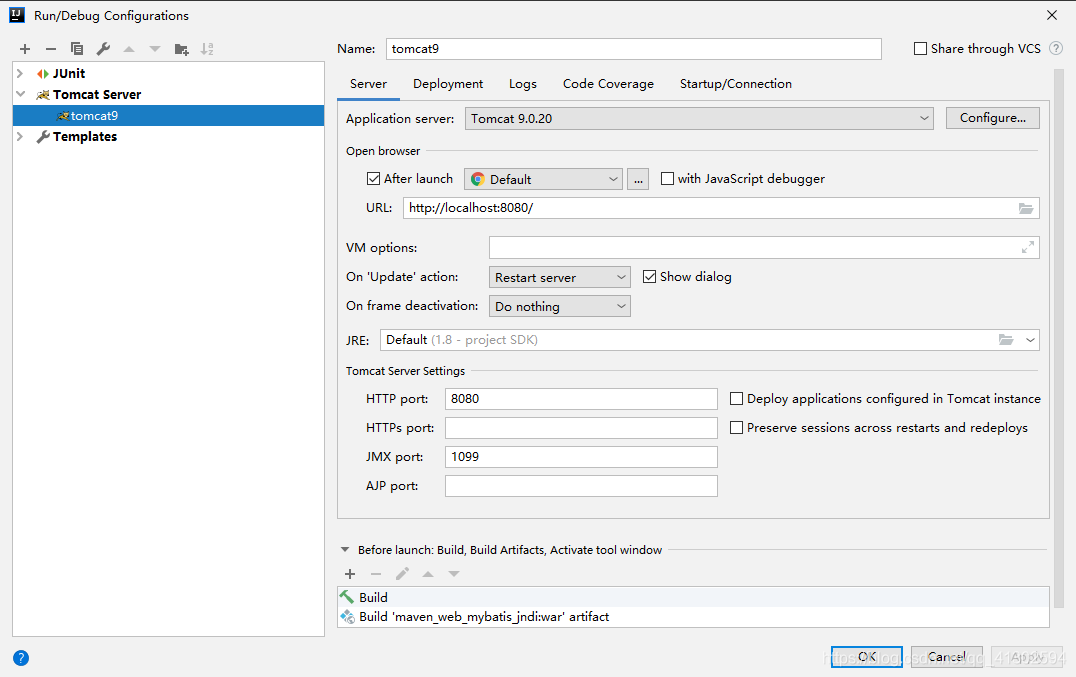Switch to the Startup/Connection tab

(736, 84)
